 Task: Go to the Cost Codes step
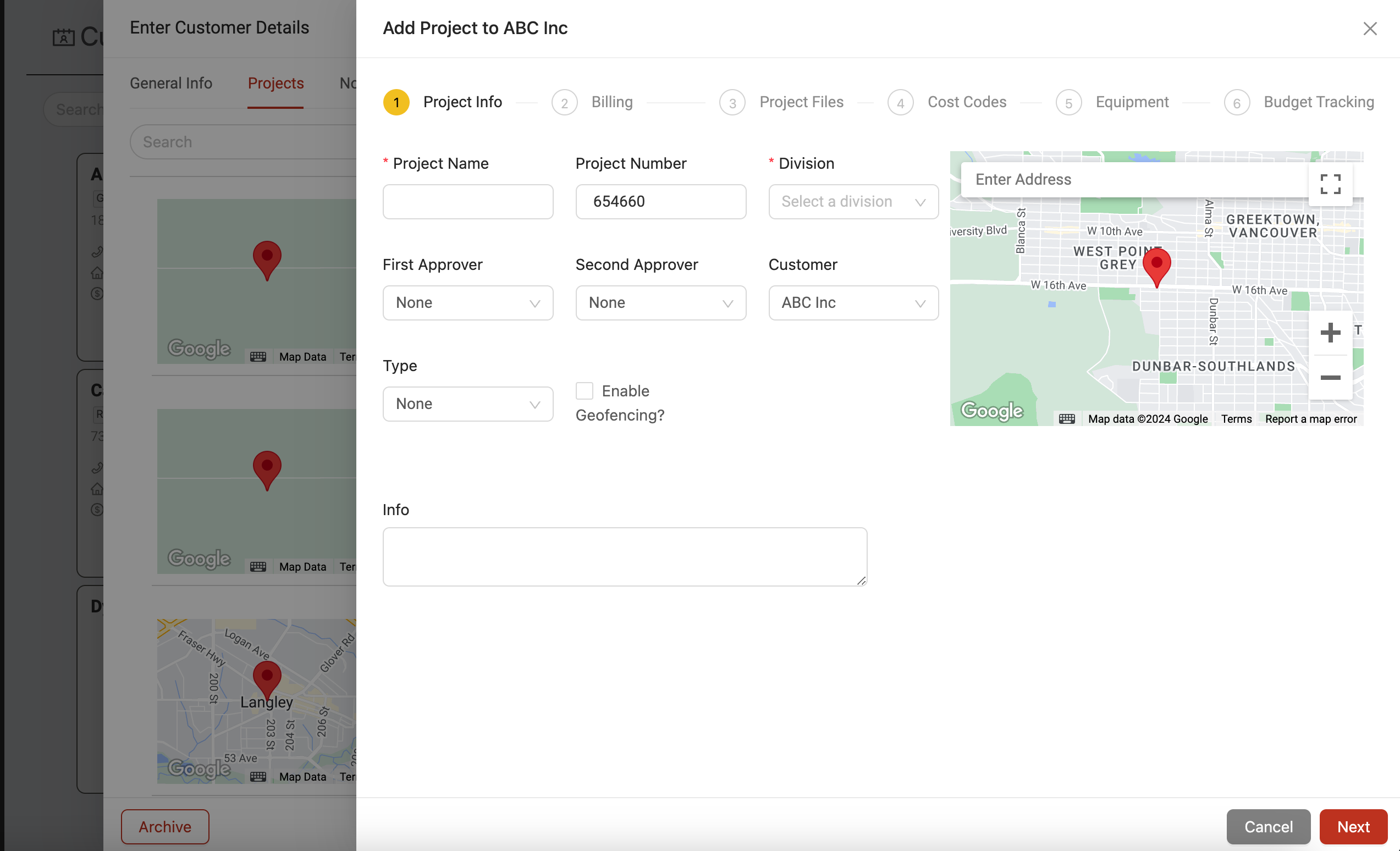967,102
